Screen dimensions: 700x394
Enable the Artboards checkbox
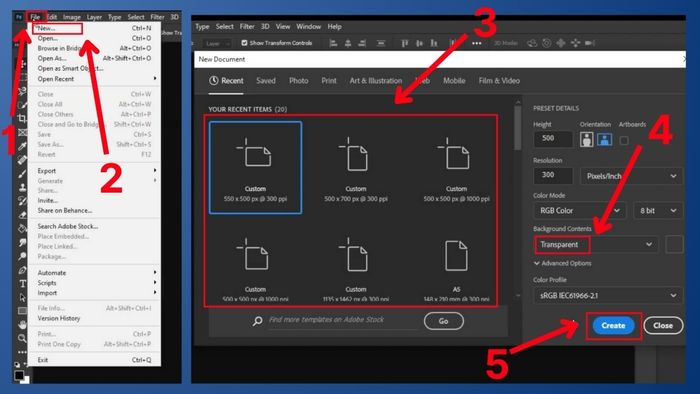pyautogui.click(x=624, y=140)
